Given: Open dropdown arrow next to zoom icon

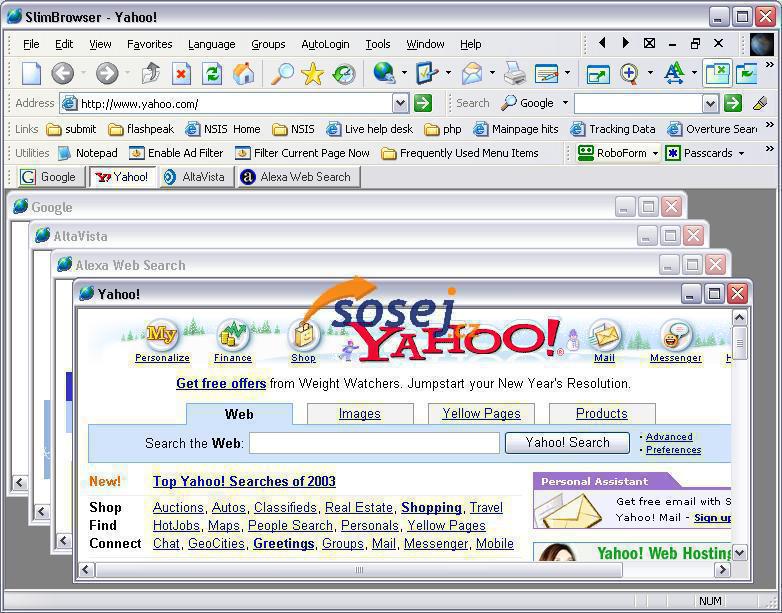Looking at the screenshot, I should pyautogui.click(x=650, y=73).
